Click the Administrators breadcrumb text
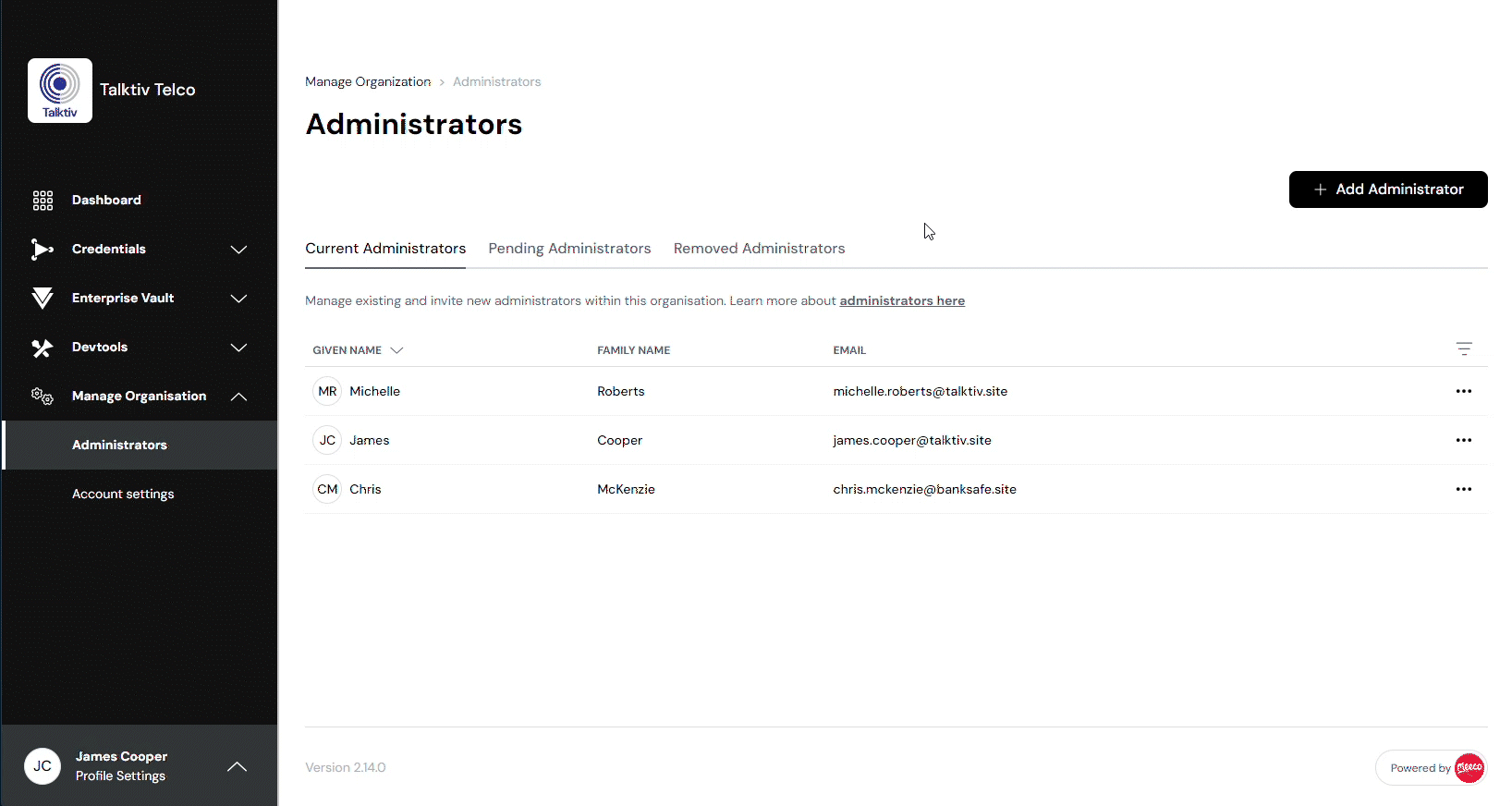 point(496,81)
